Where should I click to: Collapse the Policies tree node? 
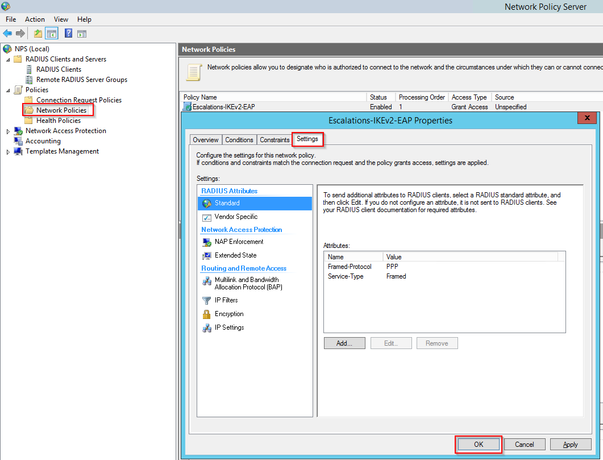[x=8, y=90]
